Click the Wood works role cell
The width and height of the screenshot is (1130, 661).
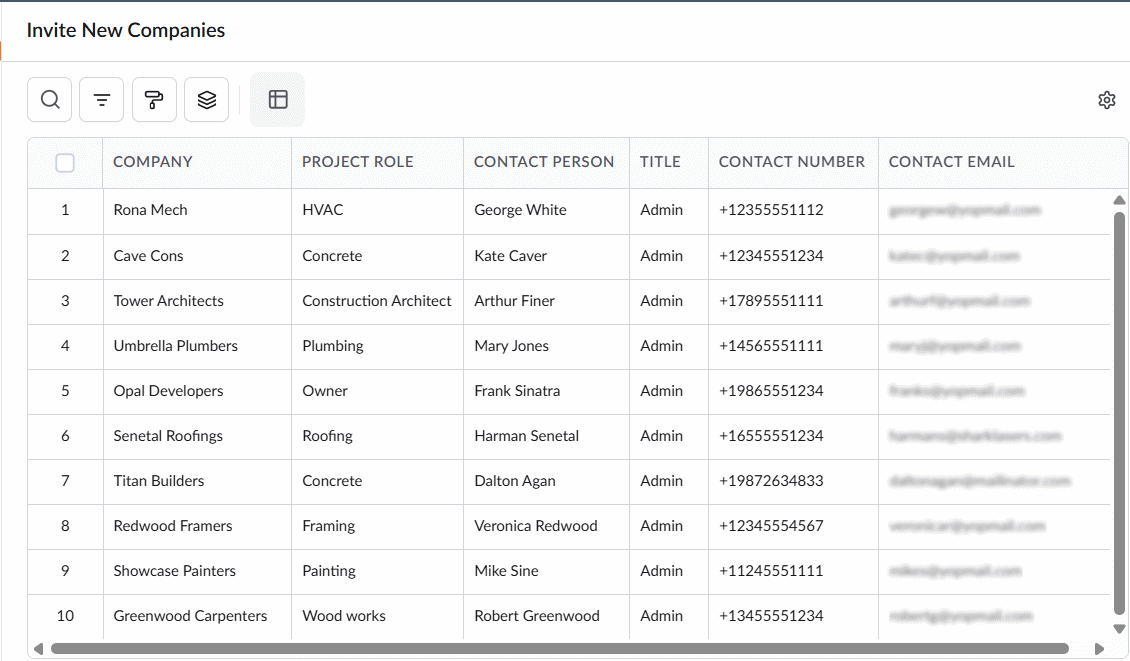click(378, 616)
